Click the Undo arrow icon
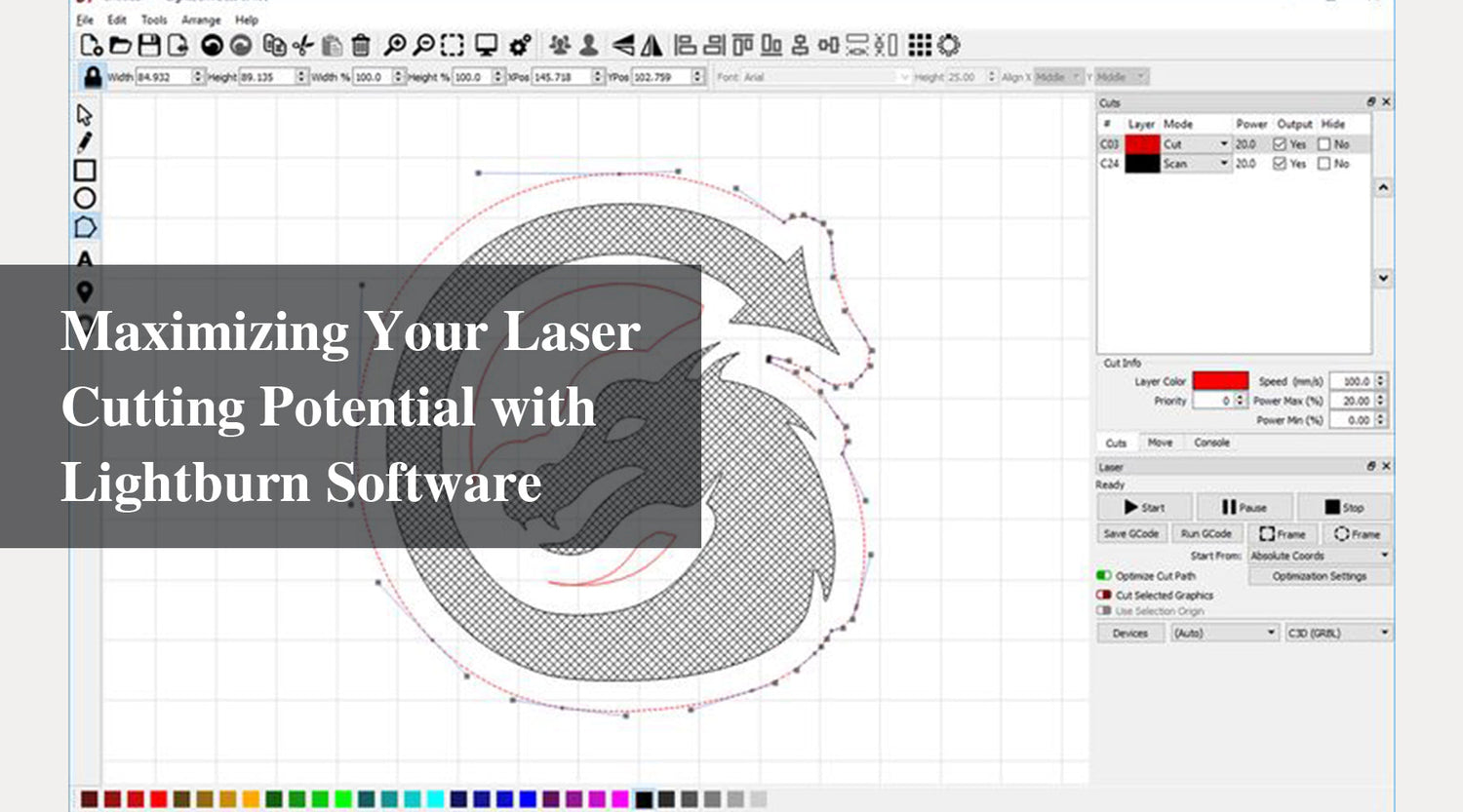Screen dimensions: 1463x812 click(212, 45)
